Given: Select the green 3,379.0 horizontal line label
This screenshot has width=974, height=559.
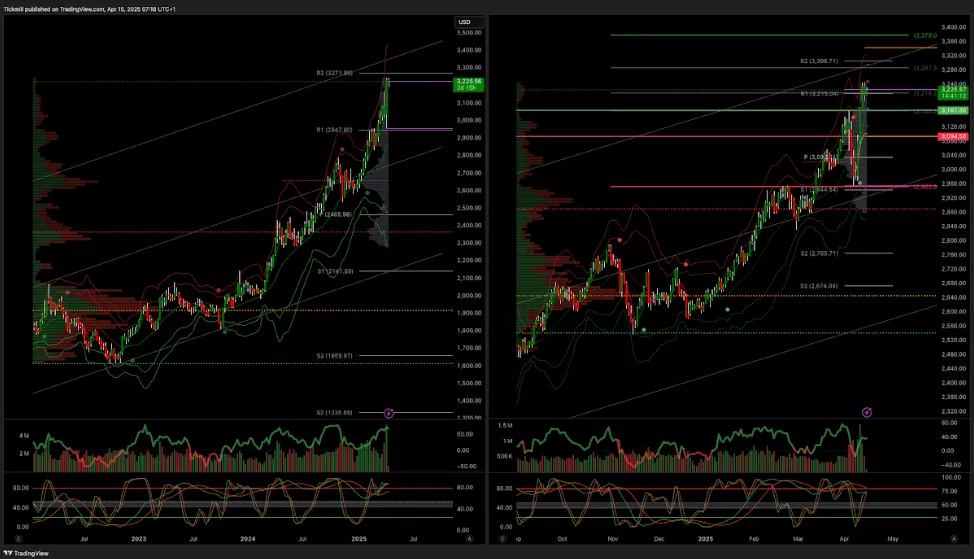Looking at the screenshot, I should click(924, 35).
